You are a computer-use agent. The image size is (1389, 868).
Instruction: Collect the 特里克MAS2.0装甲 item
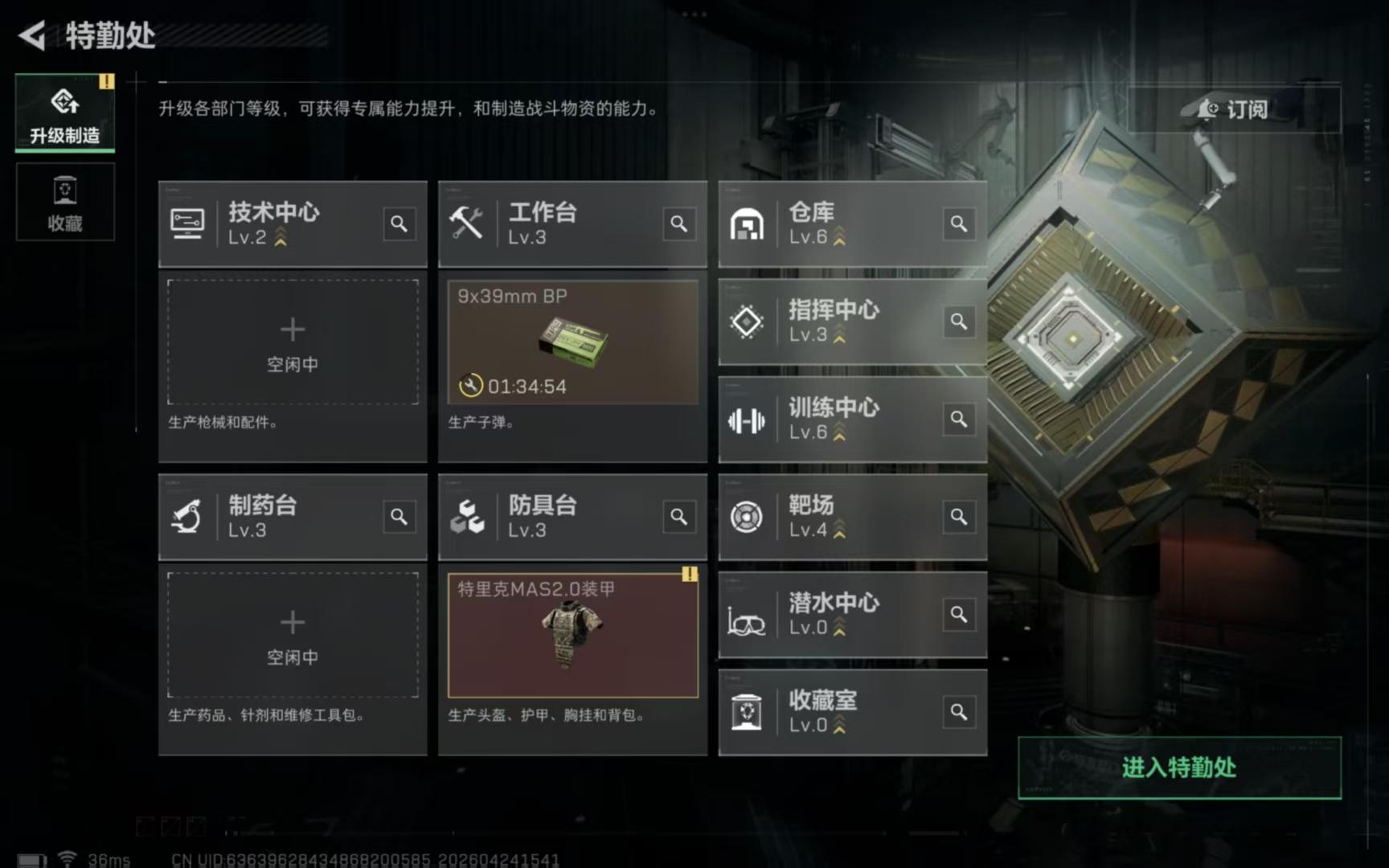pos(572,635)
